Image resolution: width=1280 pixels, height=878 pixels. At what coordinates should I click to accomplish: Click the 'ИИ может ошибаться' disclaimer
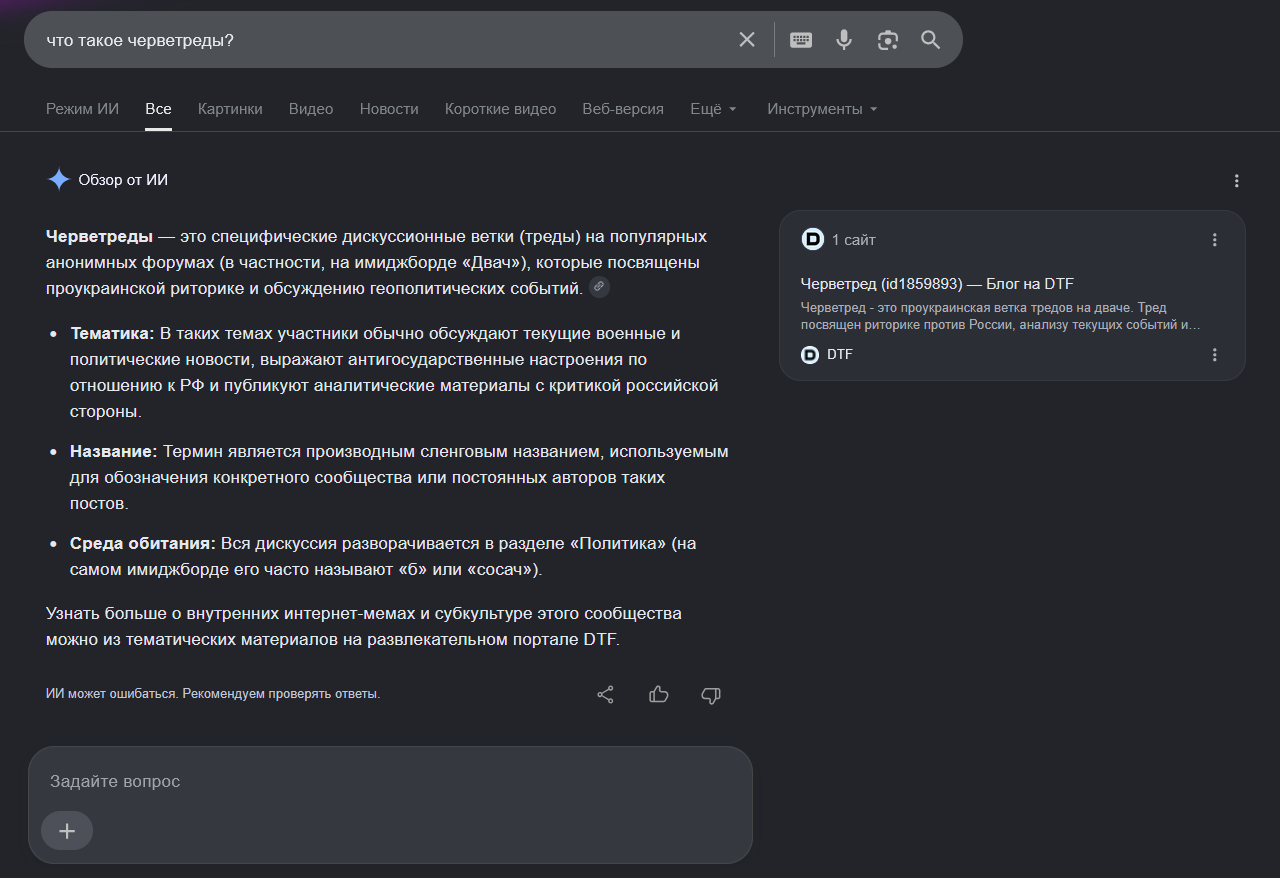click(213, 693)
